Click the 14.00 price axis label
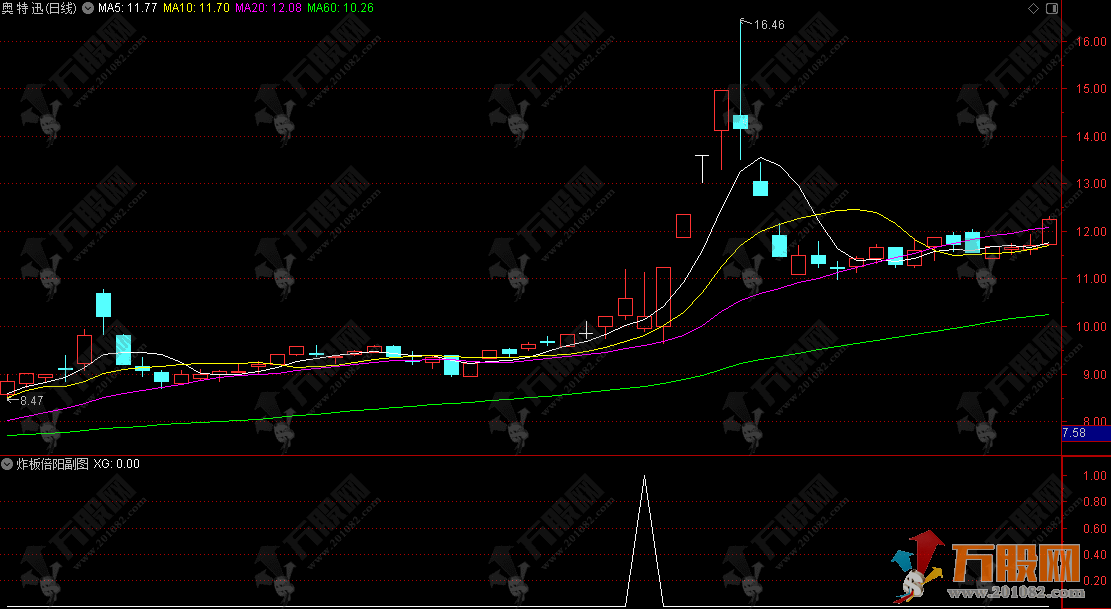 [1091, 137]
